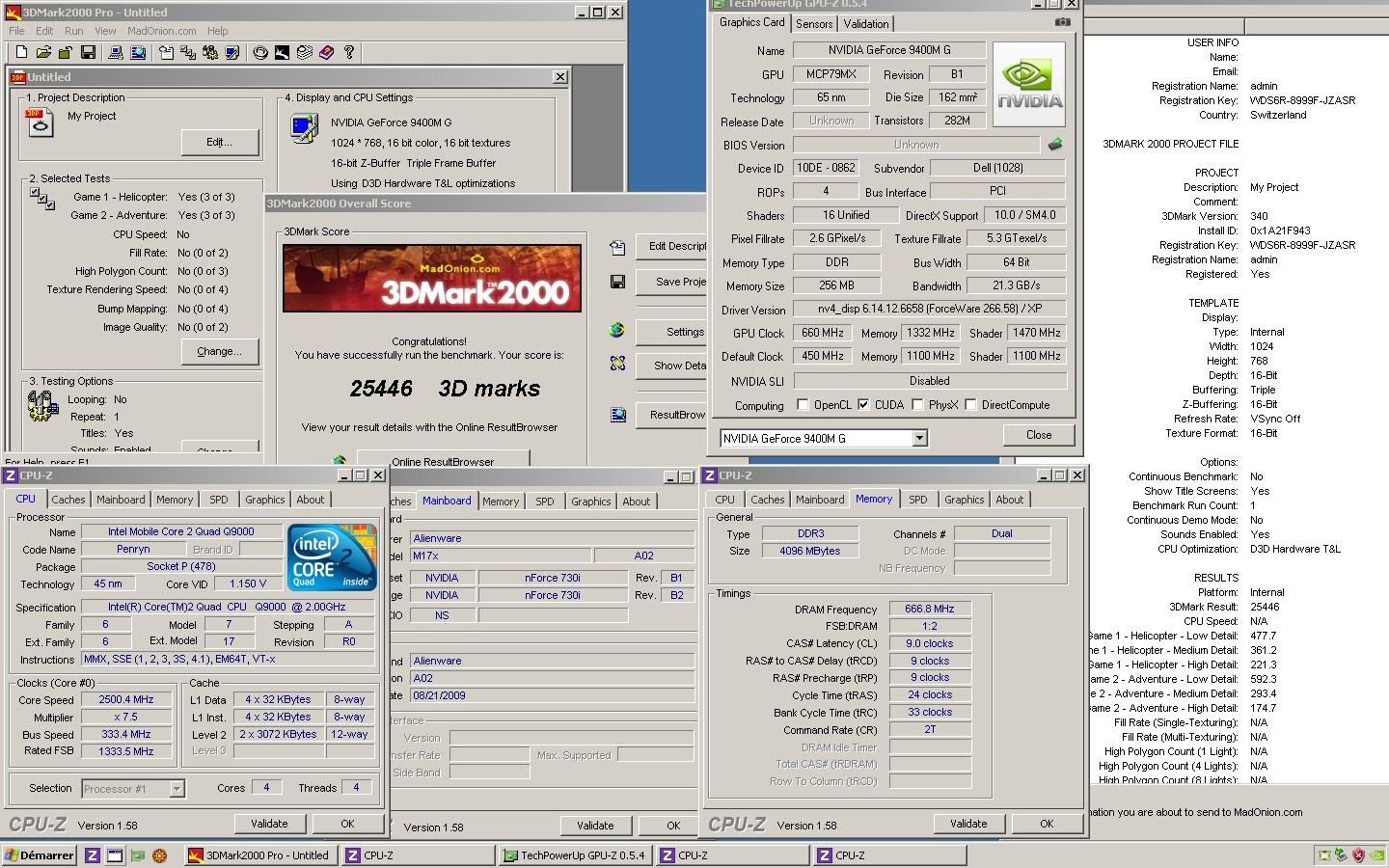Click the '25446 3D marks' score text
1389x868 pixels.
445,389
